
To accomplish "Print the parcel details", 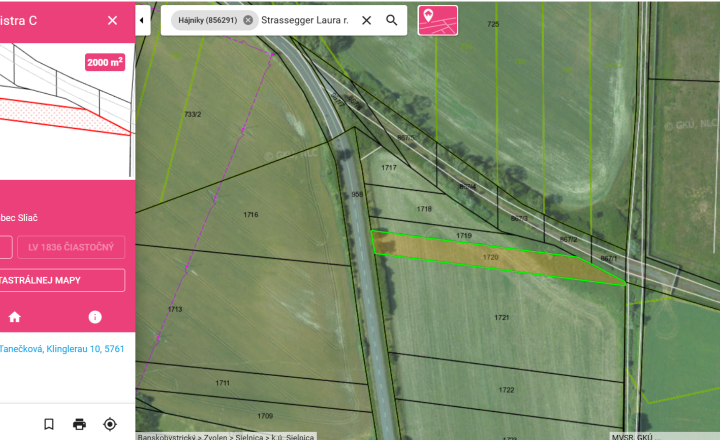I will [x=79, y=424].
